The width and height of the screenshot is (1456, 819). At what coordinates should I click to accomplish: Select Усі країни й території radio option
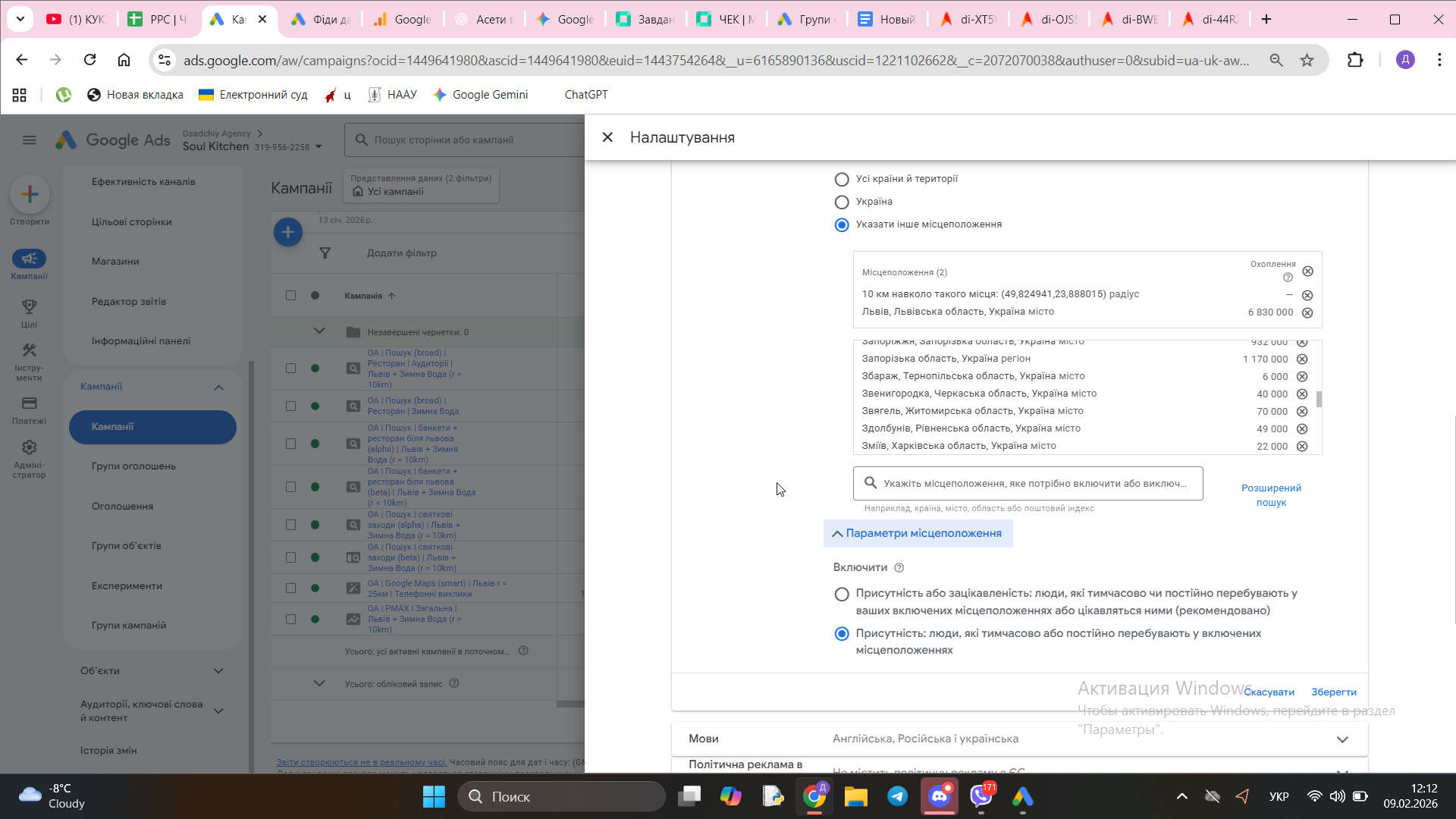point(842,180)
